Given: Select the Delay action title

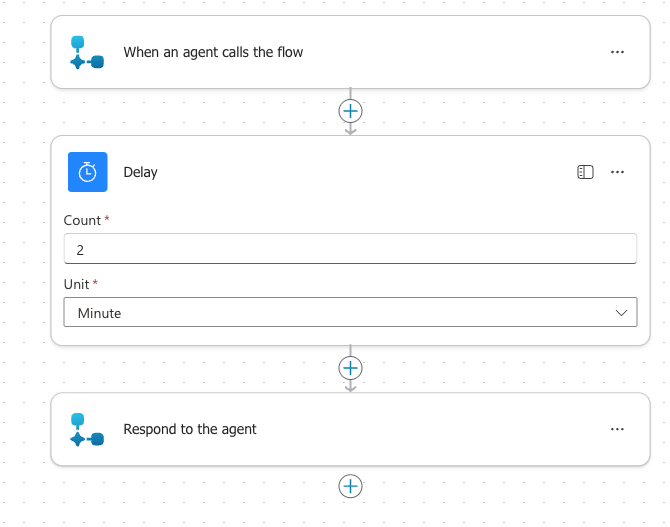Looking at the screenshot, I should 140,172.
